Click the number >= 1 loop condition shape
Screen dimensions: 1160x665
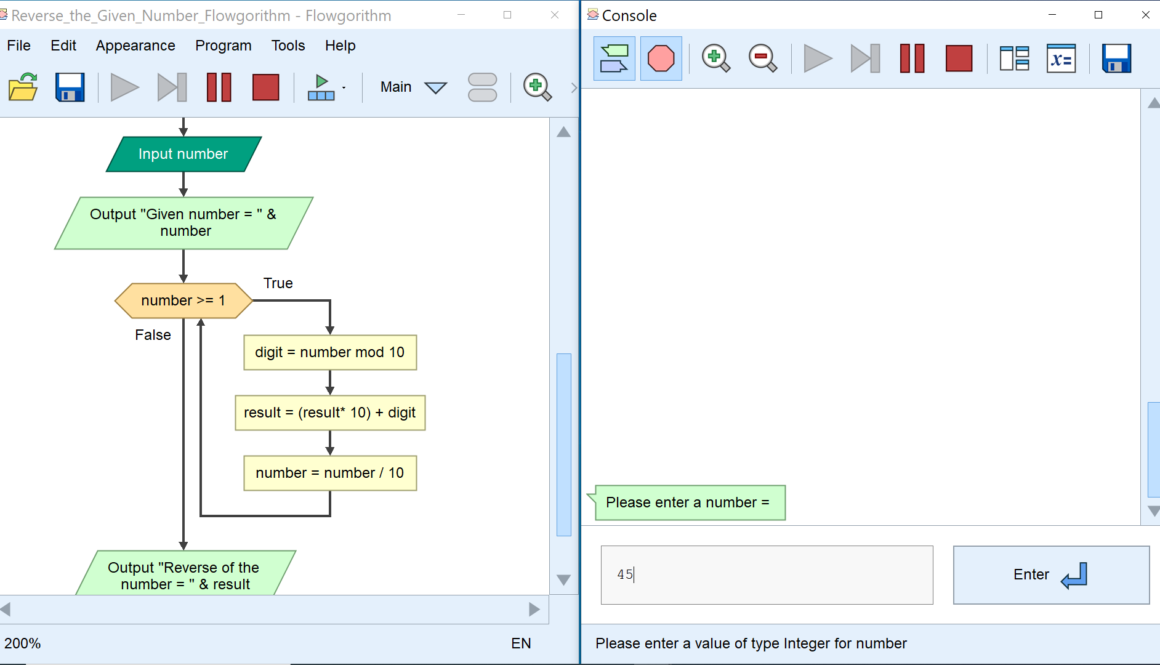183,300
